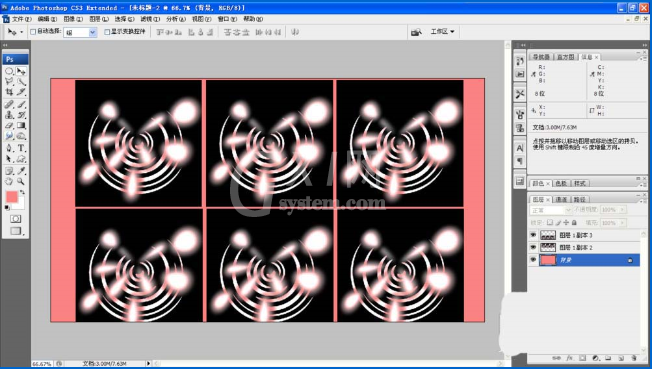Open the 编辑 Edit menu
Screen dimensions: 652x369
click(47, 19)
